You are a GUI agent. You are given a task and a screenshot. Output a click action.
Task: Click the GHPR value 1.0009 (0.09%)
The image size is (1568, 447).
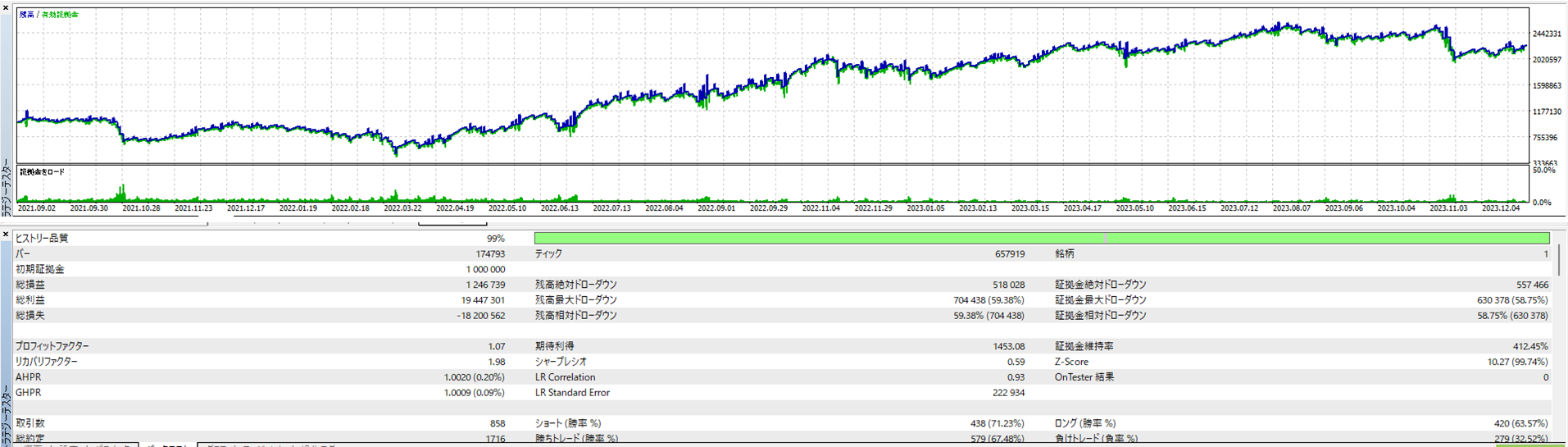point(475,393)
